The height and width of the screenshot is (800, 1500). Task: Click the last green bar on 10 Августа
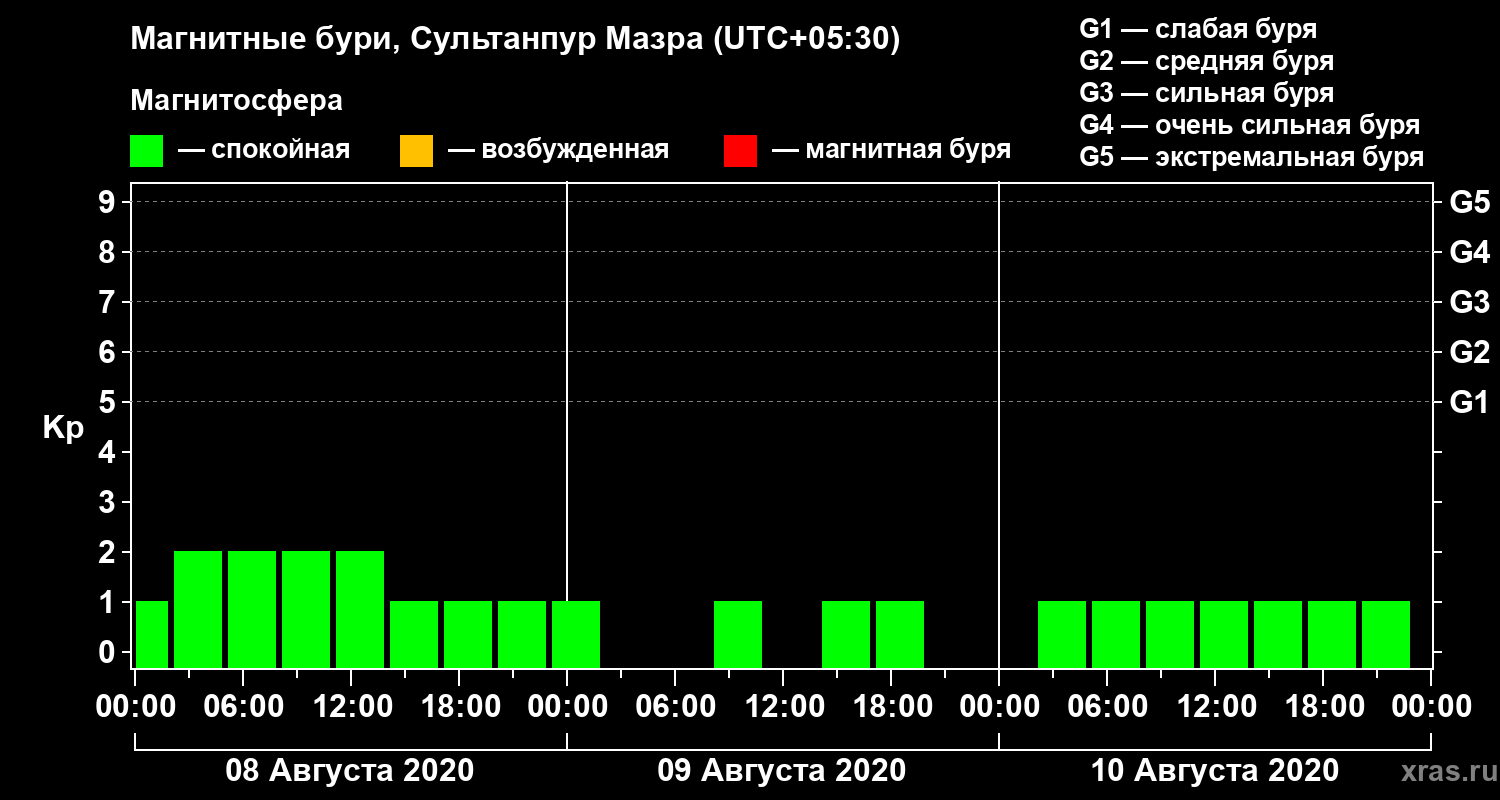[x=1386, y=634]
